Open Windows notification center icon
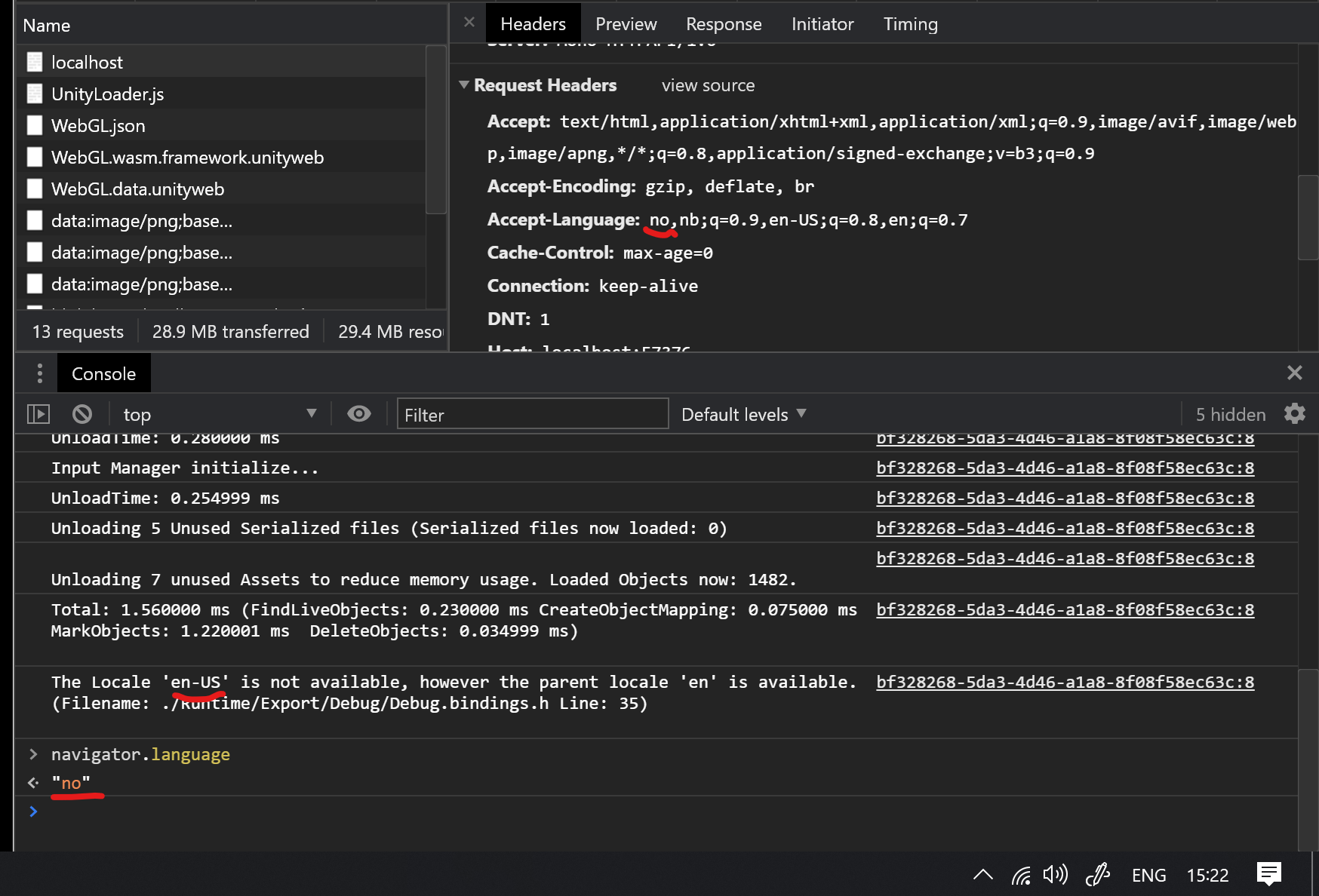The height and width of the screenshot is (896, 1319). point(1269,875)
